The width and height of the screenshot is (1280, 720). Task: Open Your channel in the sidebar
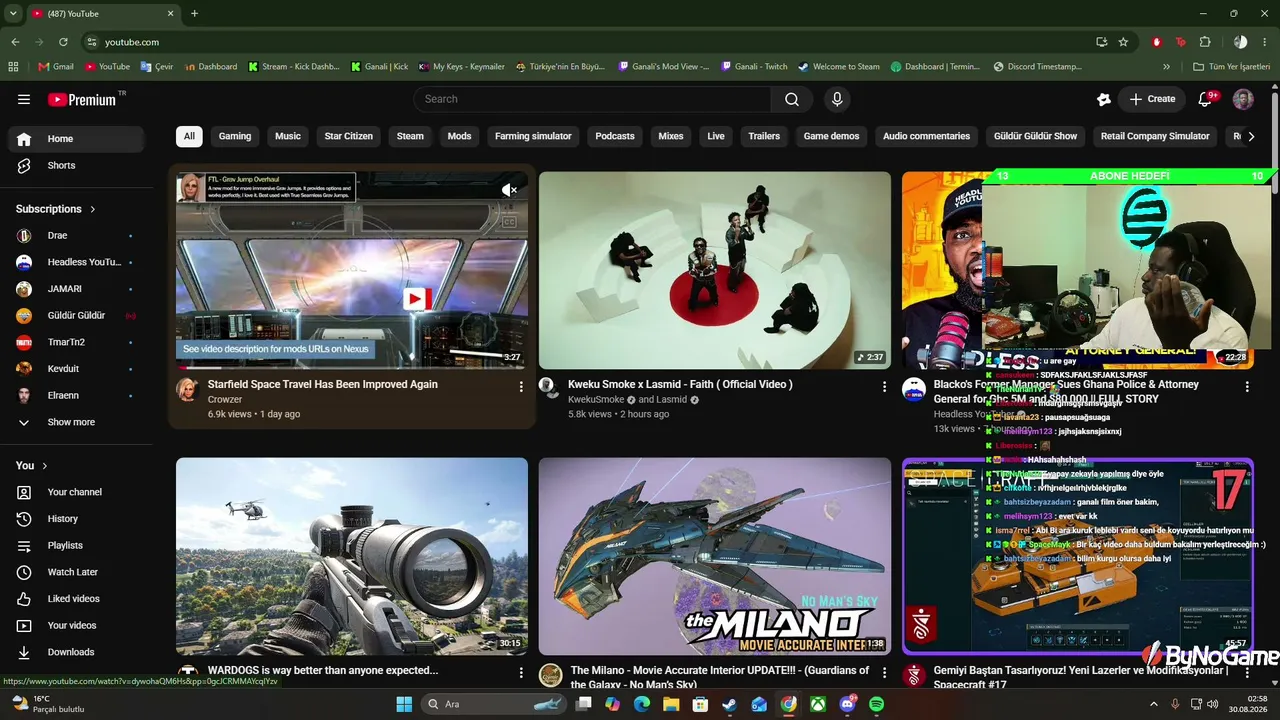[78, 492]
